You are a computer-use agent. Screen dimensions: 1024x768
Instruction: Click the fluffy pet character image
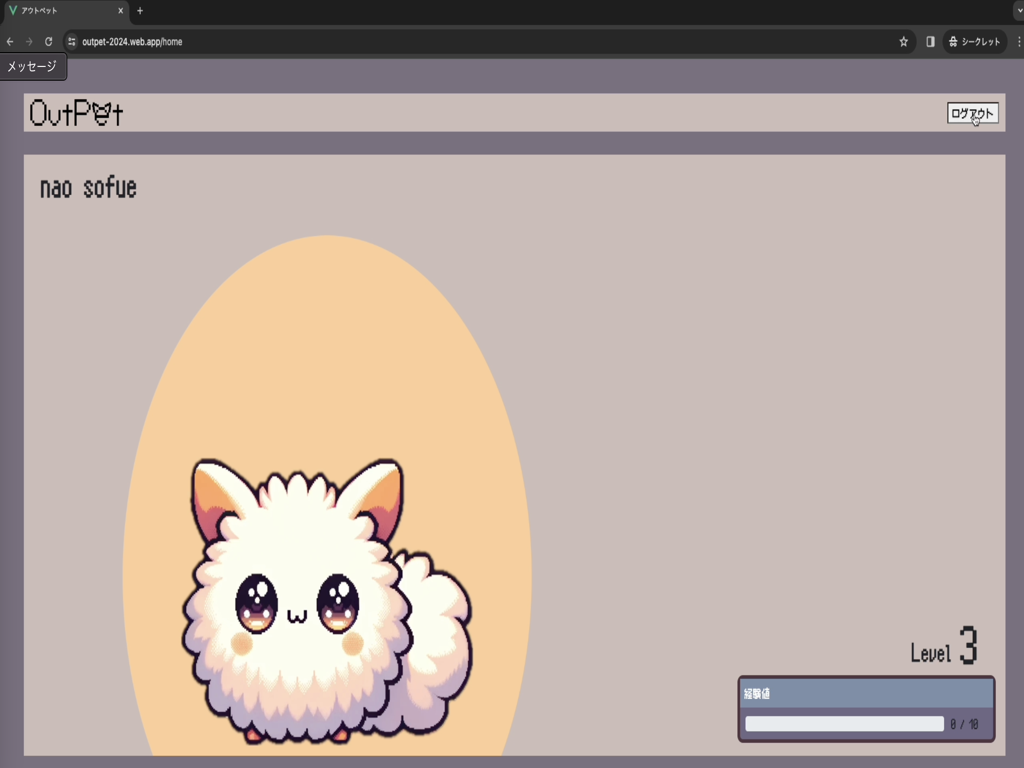tap(327, 601)
